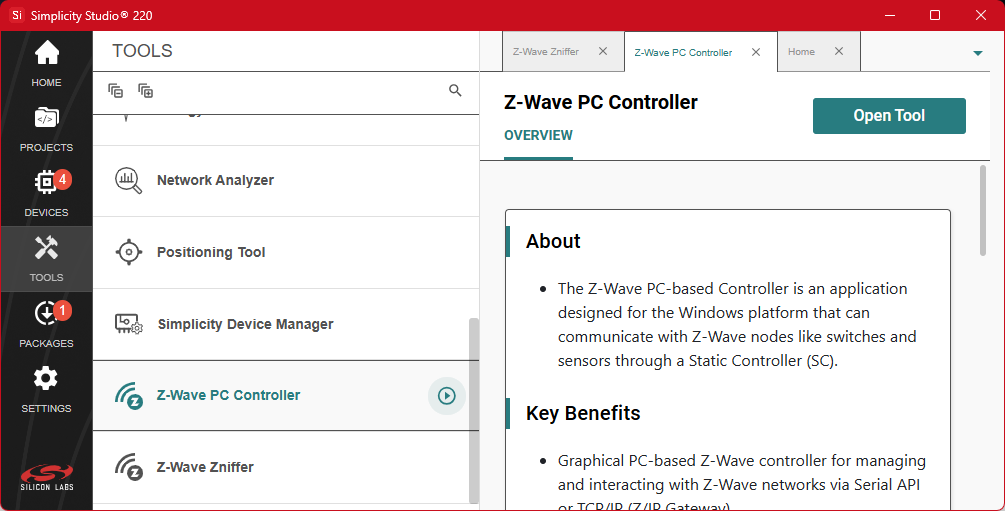The height and width of the screenshot is (511, 1005).
Task: Open the Devices sidebar section
Action: 46,194
